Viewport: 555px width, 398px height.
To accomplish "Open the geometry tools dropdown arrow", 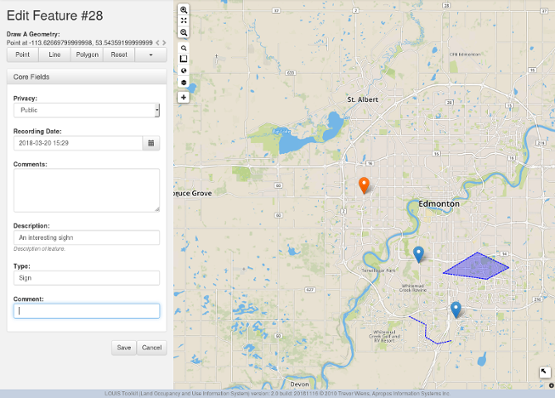I will point(151,55).
